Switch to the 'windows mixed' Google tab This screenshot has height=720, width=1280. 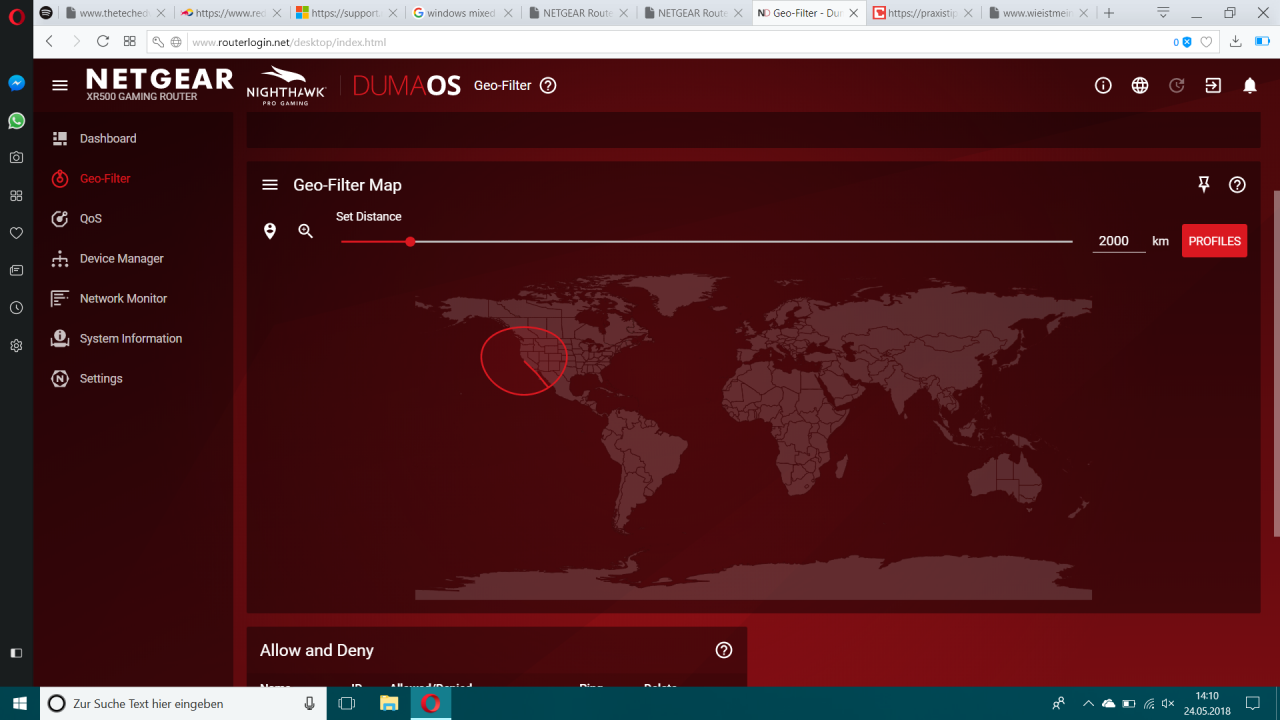[462, 13]
